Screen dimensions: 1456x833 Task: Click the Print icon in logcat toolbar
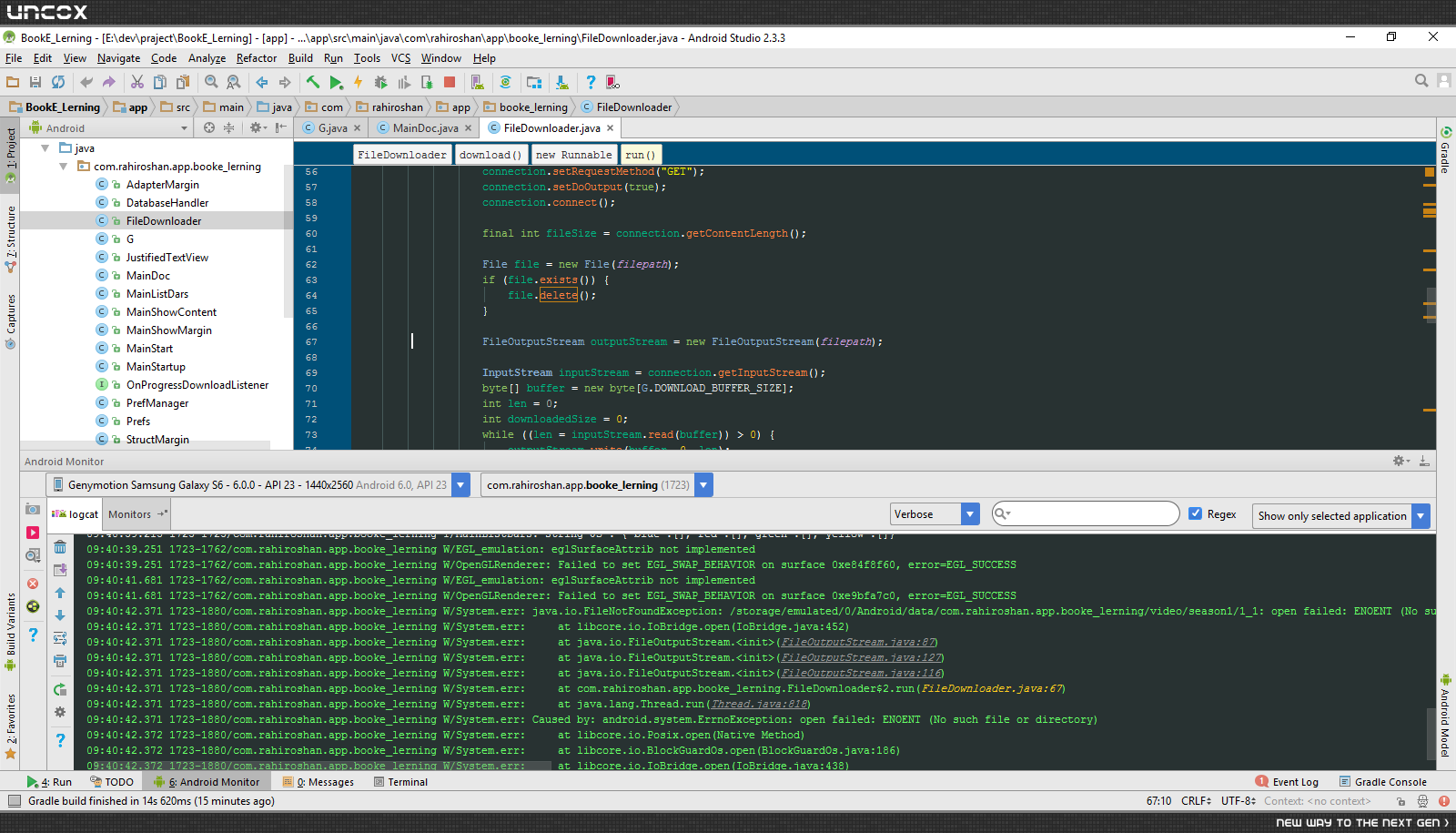click(x=60, y=661)
